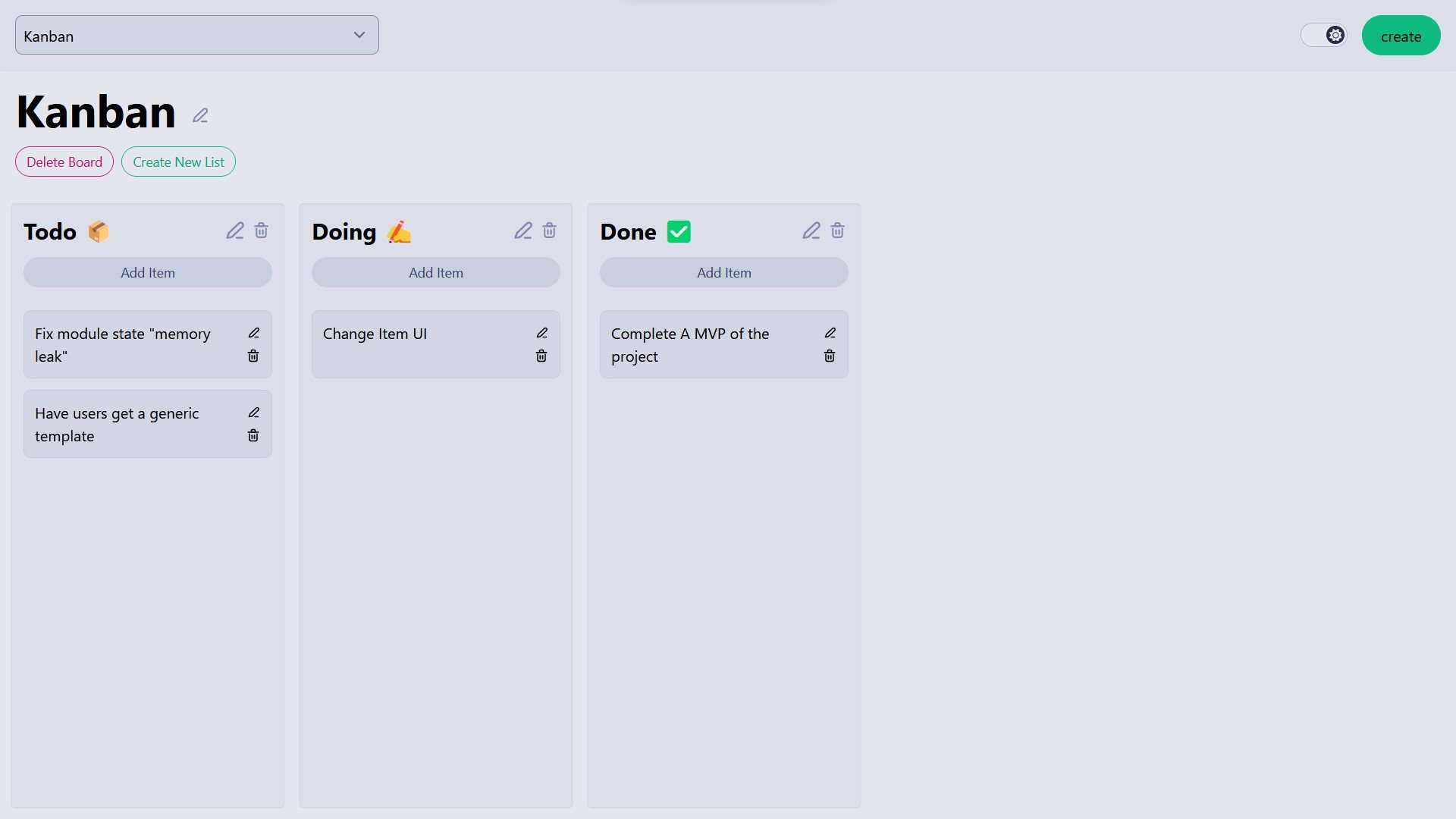The width and height of the screenshot is (1456, 819).
Task: Delete the Doing list using its trash icon
Action: [x=549, y=231]
